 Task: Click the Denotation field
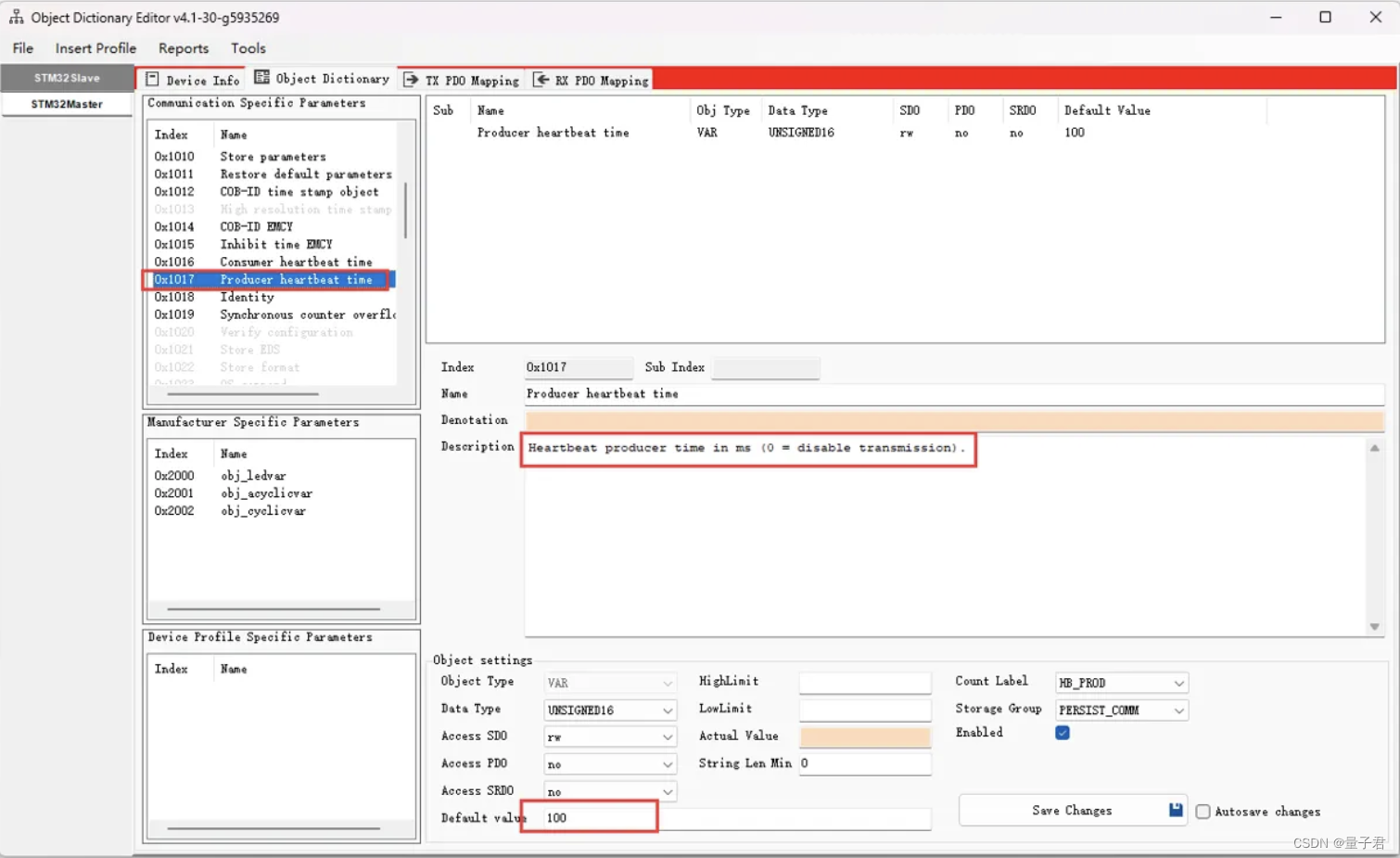pos(954,421)
